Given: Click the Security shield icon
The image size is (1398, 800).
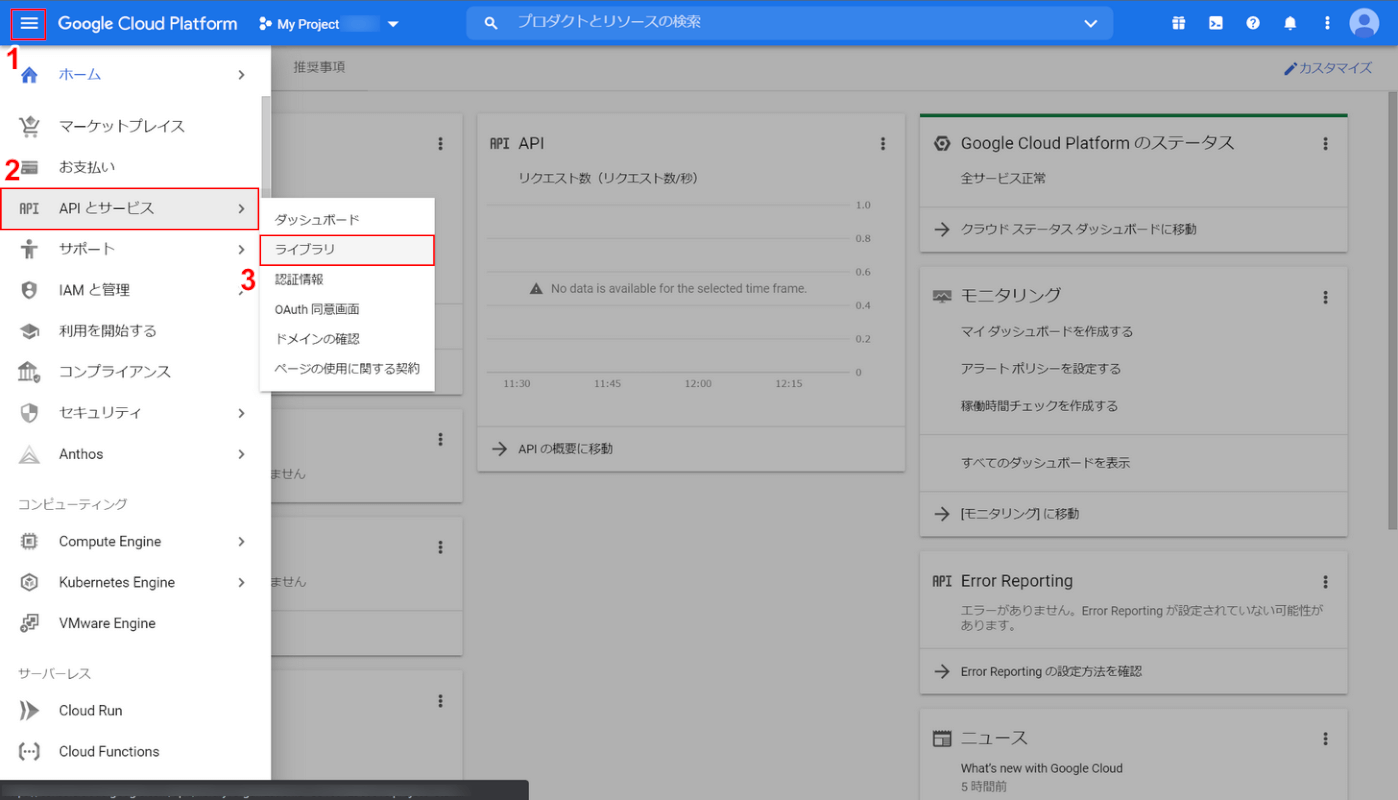Looking at the screenshot, I should 29,413.
